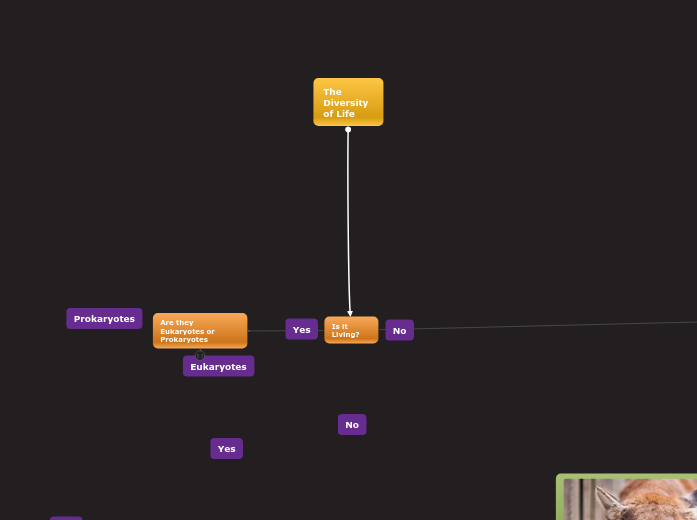Click the No label right of Is It Living?

point(399,331)
